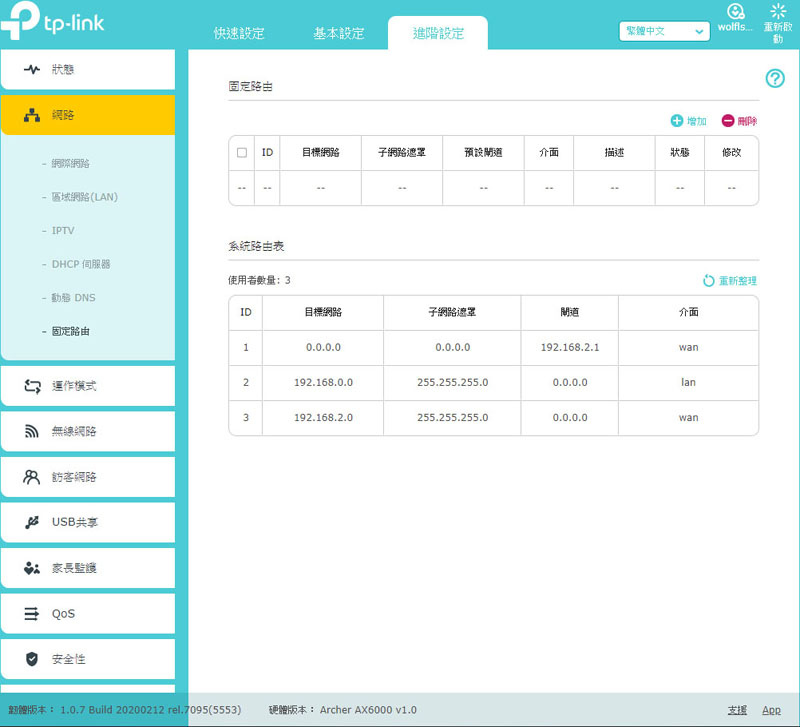The height and width of the screenshot is (727, 800).
Task: Click the 刪除 delete route button
Action: click(739, 121)
